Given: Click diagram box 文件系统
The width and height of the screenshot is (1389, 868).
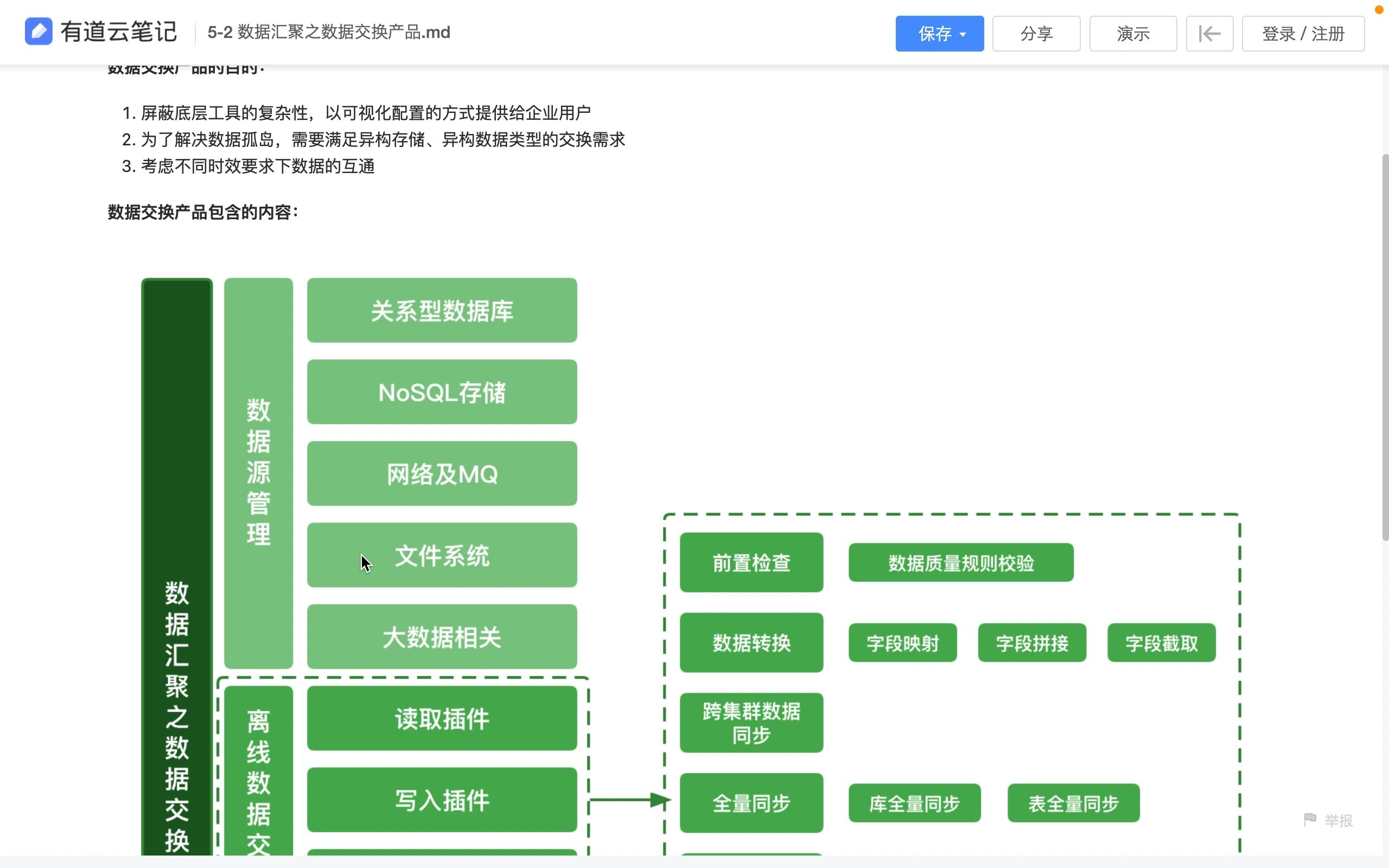Looking at the screenshot, I should click(x=442, y=555).
